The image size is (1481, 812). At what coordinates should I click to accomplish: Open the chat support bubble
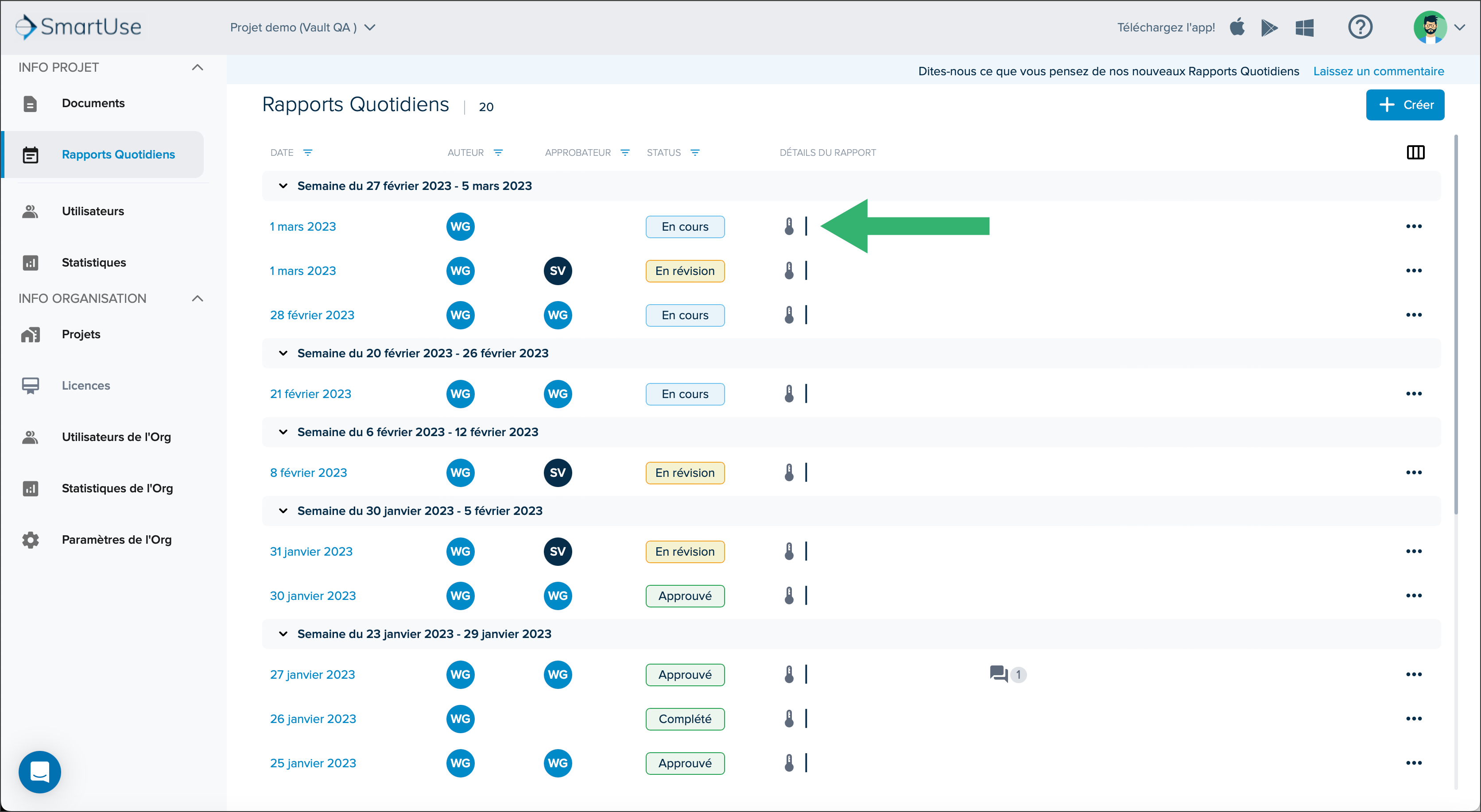point(40,772)
